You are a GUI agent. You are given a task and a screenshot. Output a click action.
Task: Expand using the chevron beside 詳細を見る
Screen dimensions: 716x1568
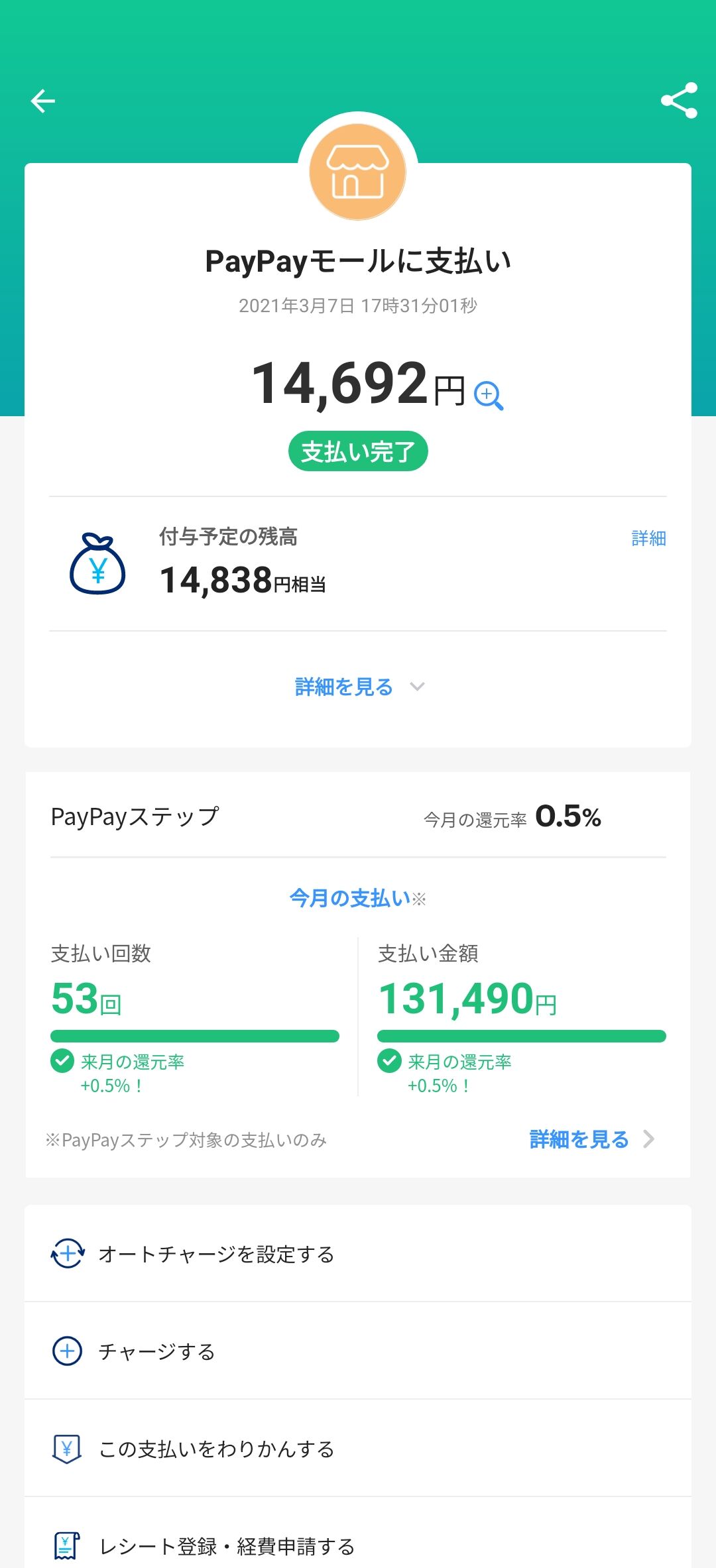[x=417, y=687]
